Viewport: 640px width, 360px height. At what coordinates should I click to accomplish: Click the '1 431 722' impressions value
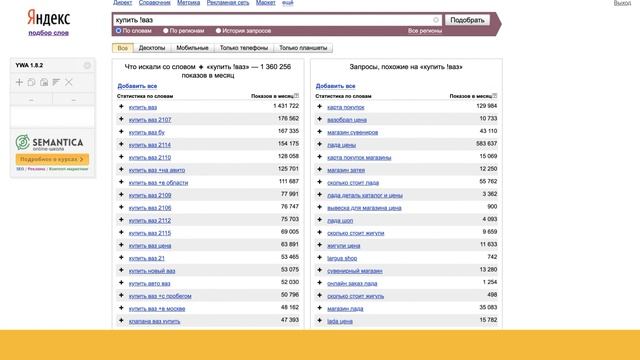coord(286,106)
